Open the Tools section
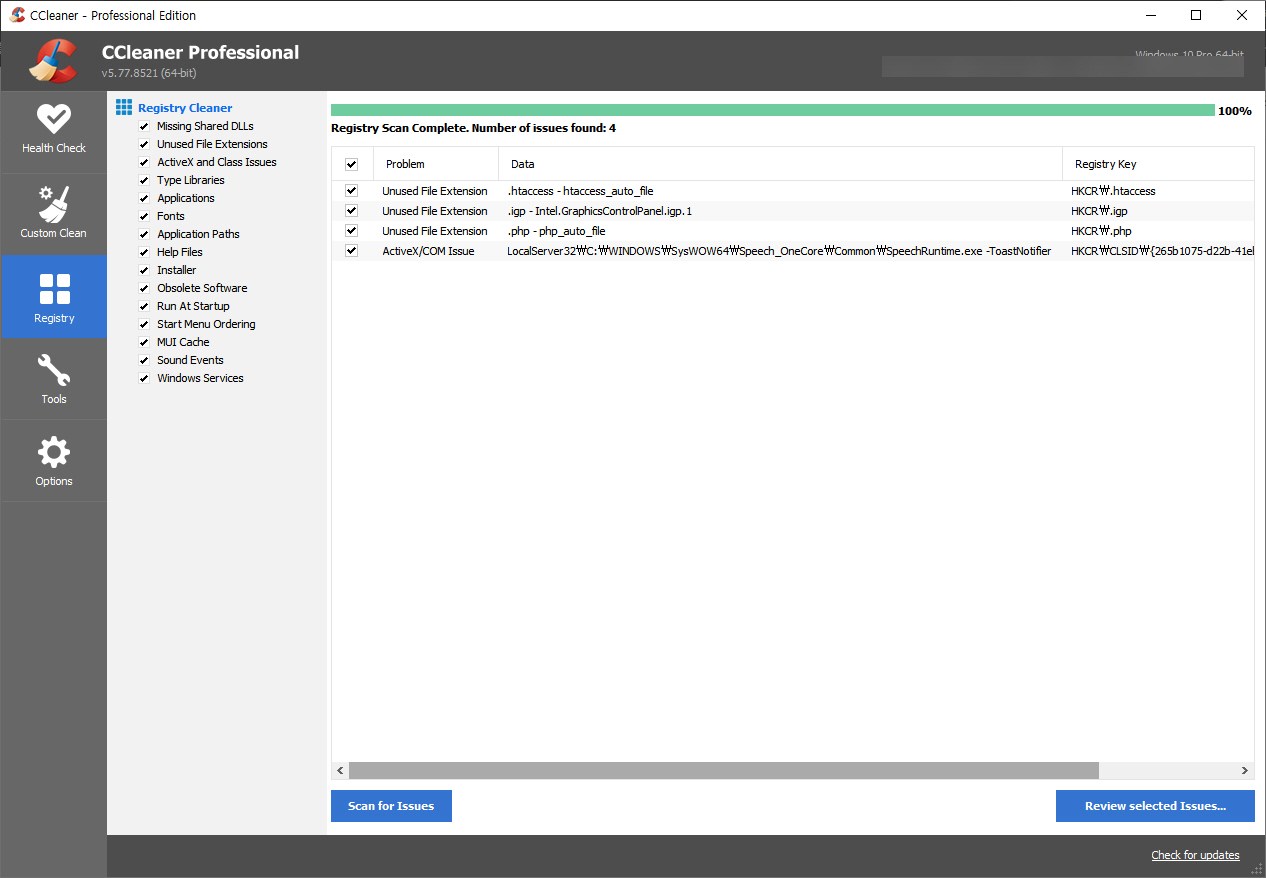 [x=54, y=380]
